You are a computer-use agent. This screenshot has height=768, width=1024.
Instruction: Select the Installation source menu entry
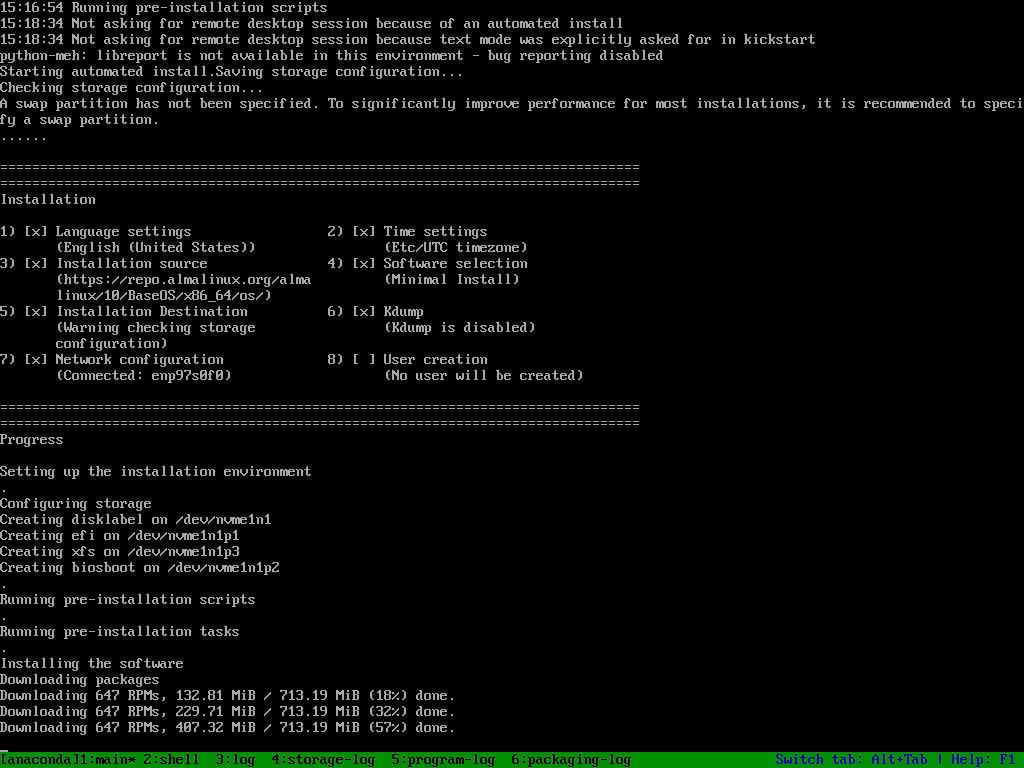tap(131, 264)
